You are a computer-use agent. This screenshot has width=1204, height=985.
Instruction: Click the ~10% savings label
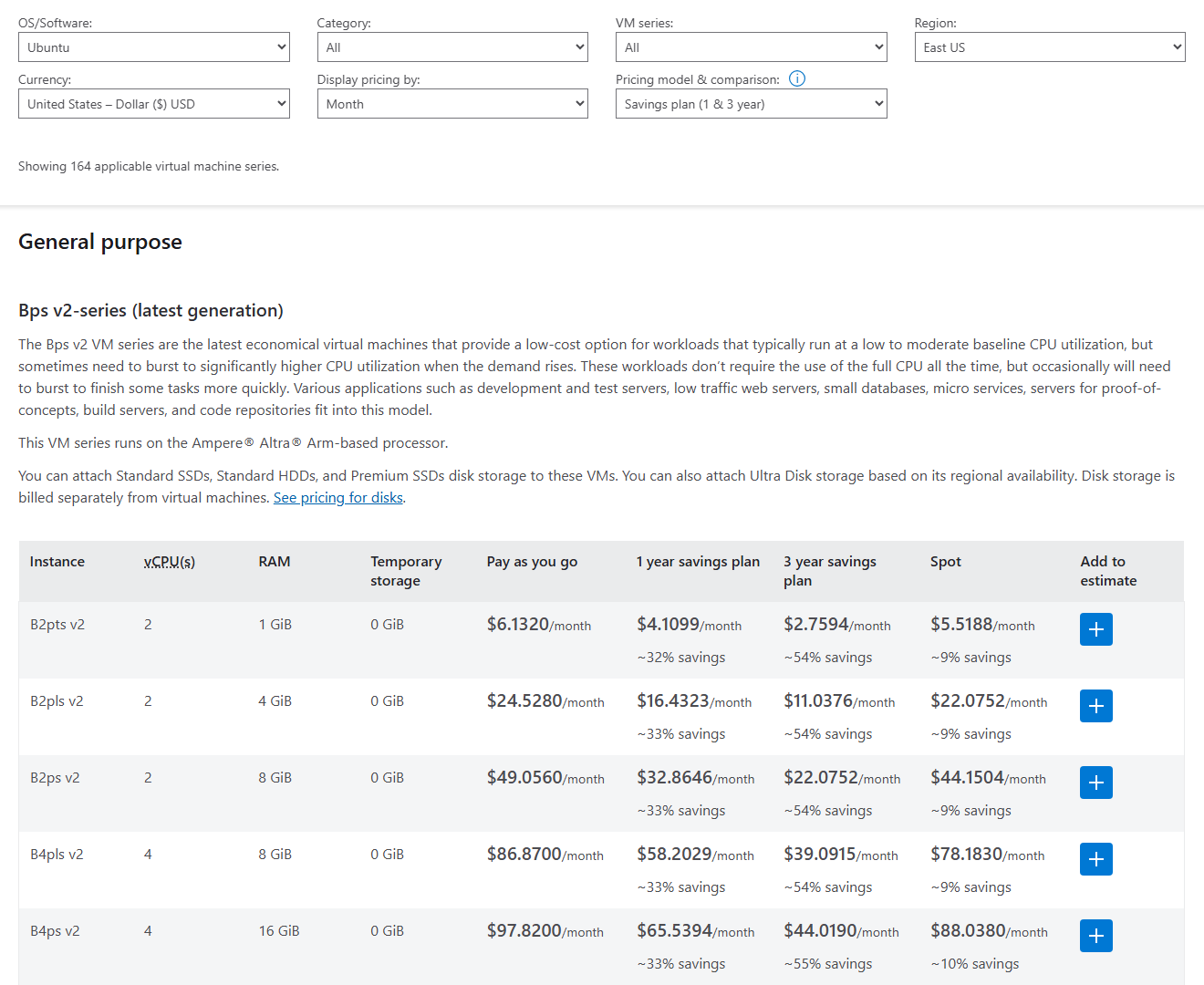[975, 964]
